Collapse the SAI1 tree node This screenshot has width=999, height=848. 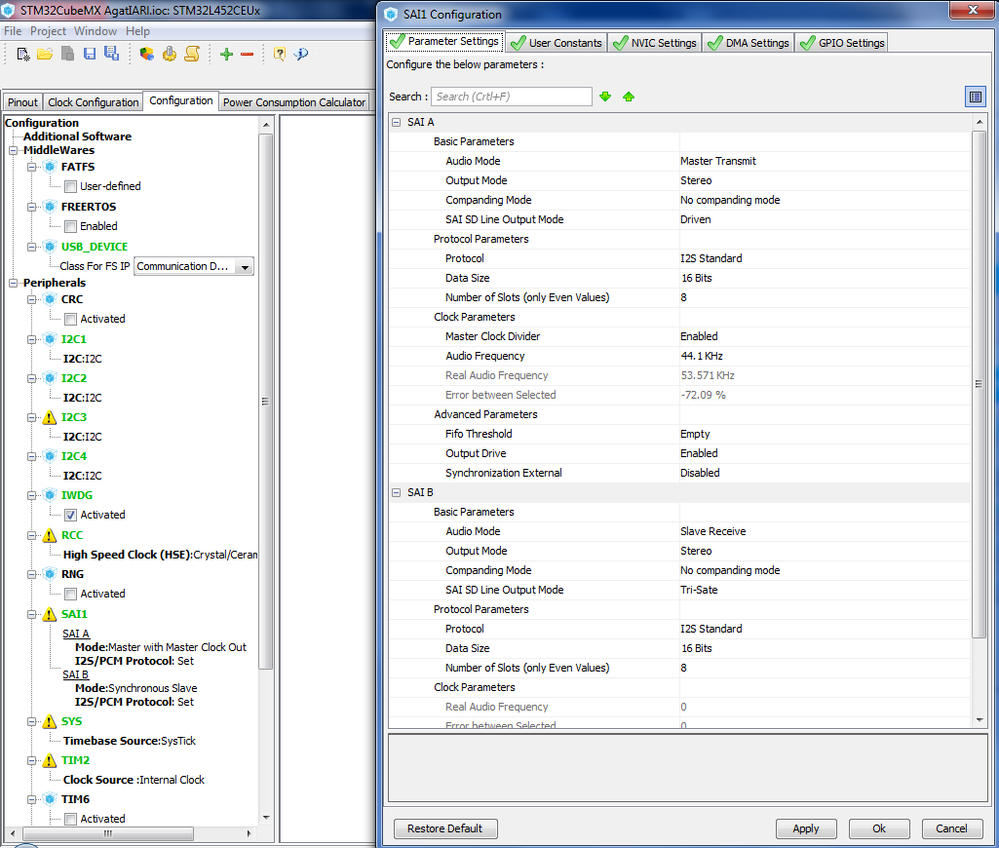point(31,615)
